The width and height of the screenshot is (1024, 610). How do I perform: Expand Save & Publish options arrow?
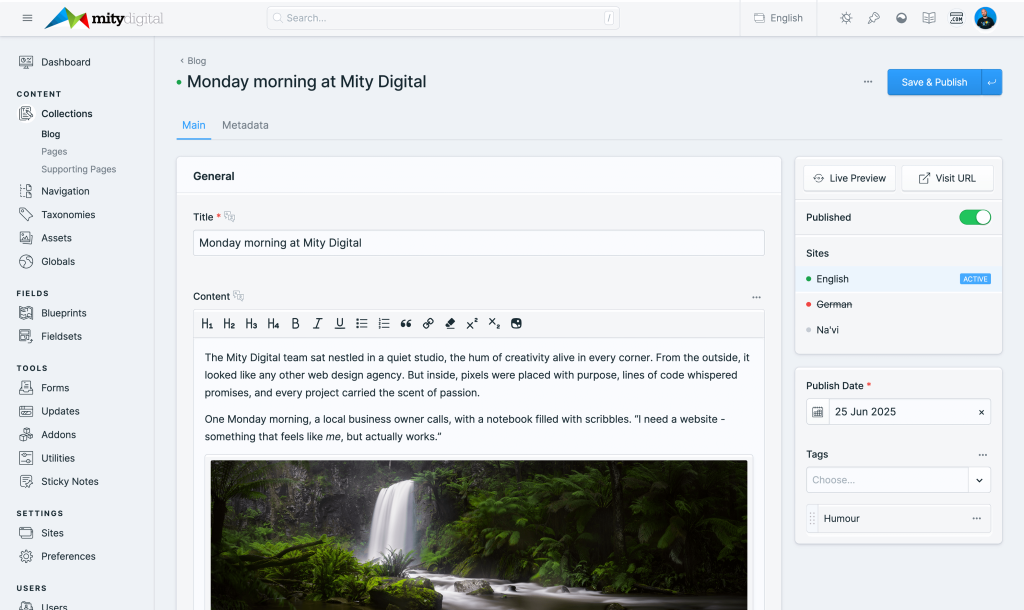pyautogui.click(x=992, y=82)
